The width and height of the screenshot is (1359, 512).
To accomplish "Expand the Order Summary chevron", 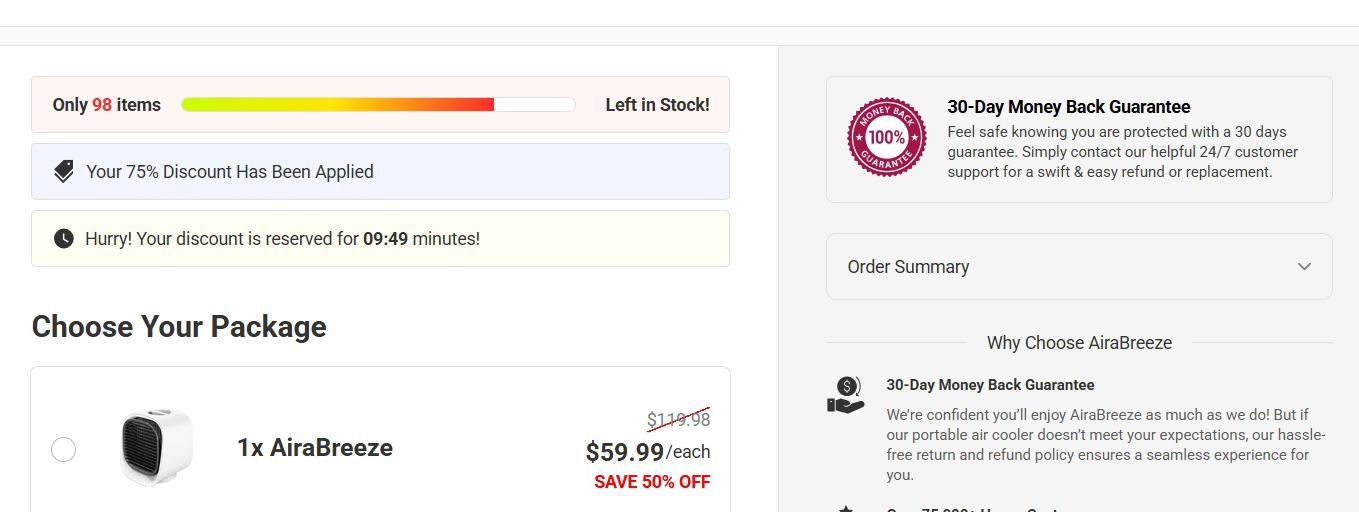I will 1304,267.
